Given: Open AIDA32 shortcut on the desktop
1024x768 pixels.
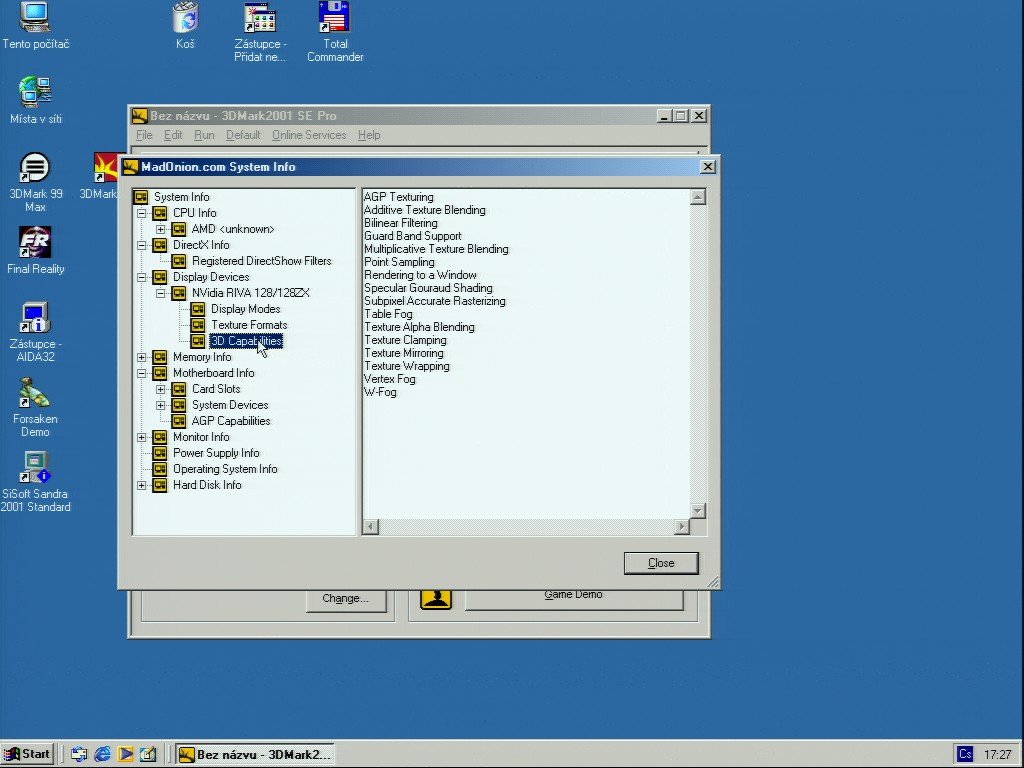Looking at the screenshot, I should click(35, 318).
